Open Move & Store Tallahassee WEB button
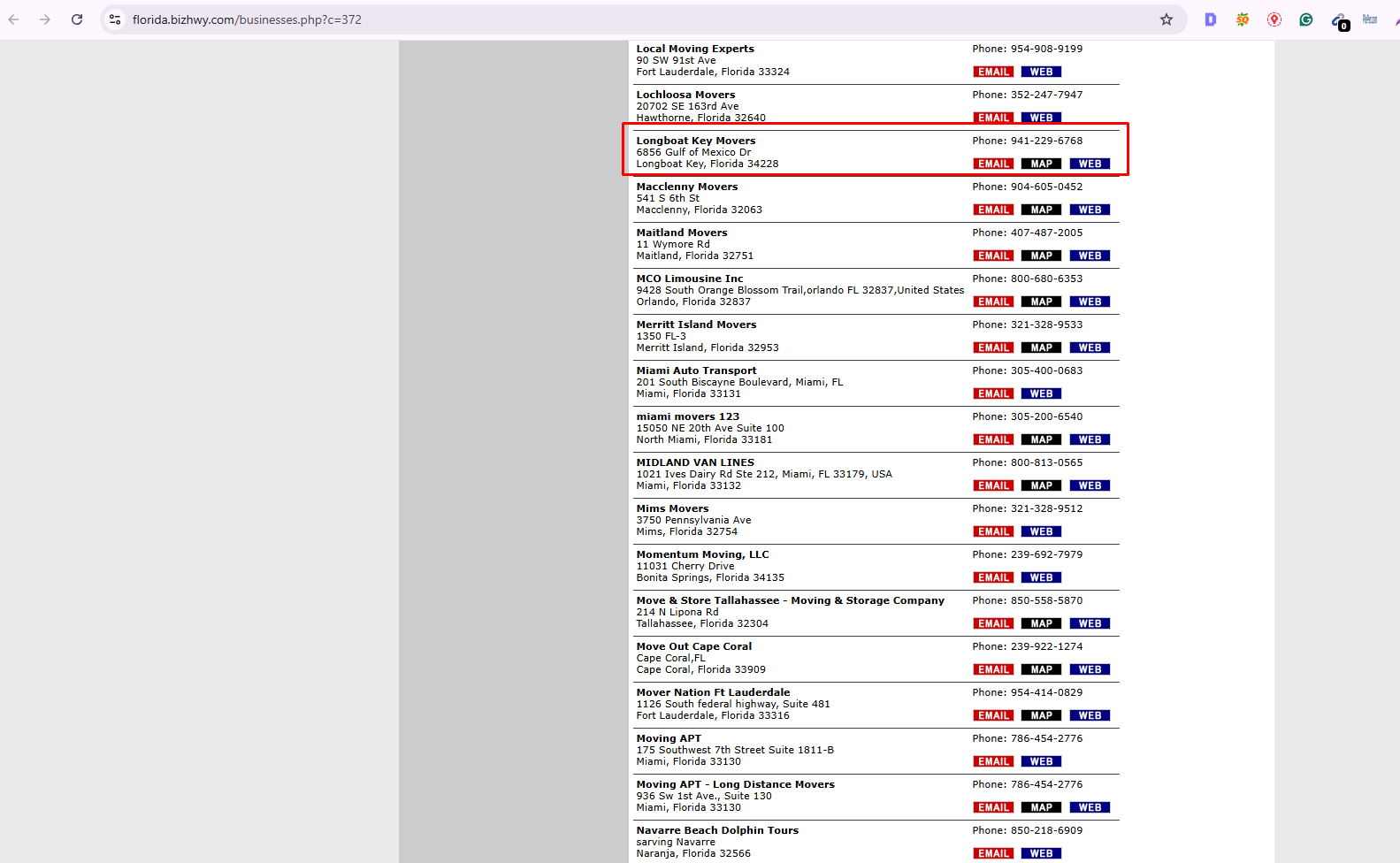This screenshot has height=863, width=1400. tap(1090, 624)
